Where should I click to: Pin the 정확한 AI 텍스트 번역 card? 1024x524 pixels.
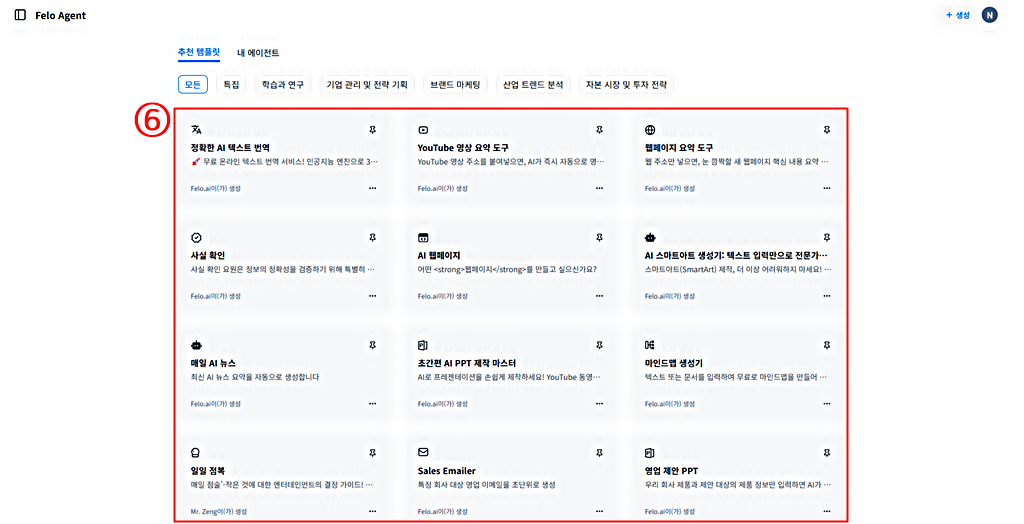pyautogui.click(x=372, y=130)
